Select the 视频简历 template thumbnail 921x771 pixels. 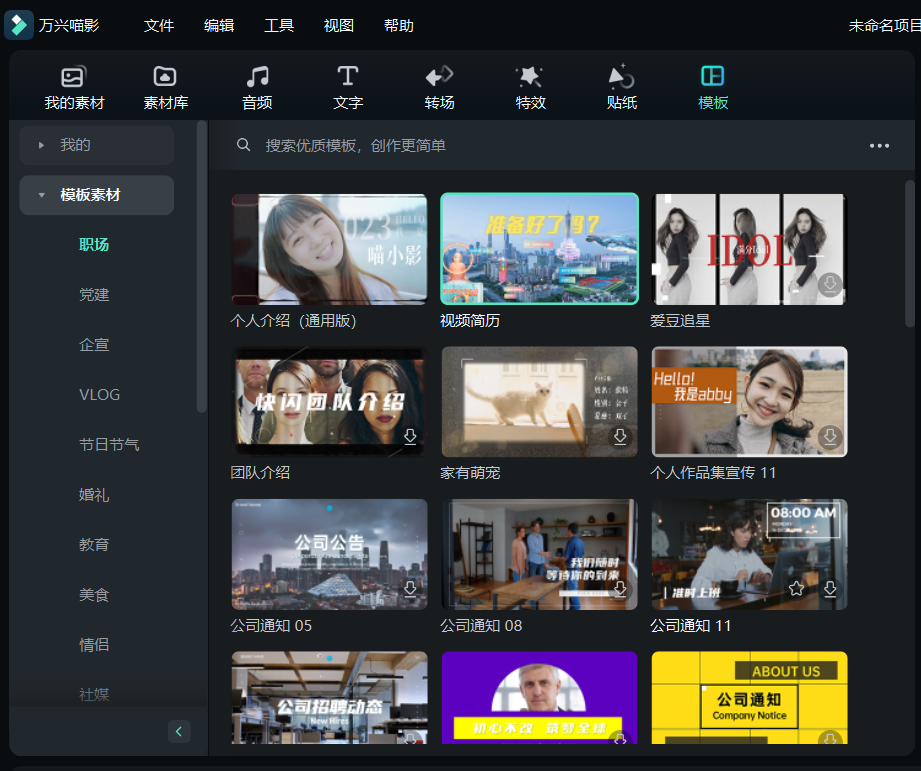539,248
